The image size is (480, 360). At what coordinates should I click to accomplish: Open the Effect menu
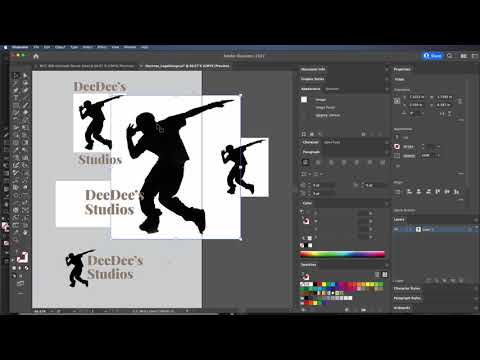pos(102,47)
